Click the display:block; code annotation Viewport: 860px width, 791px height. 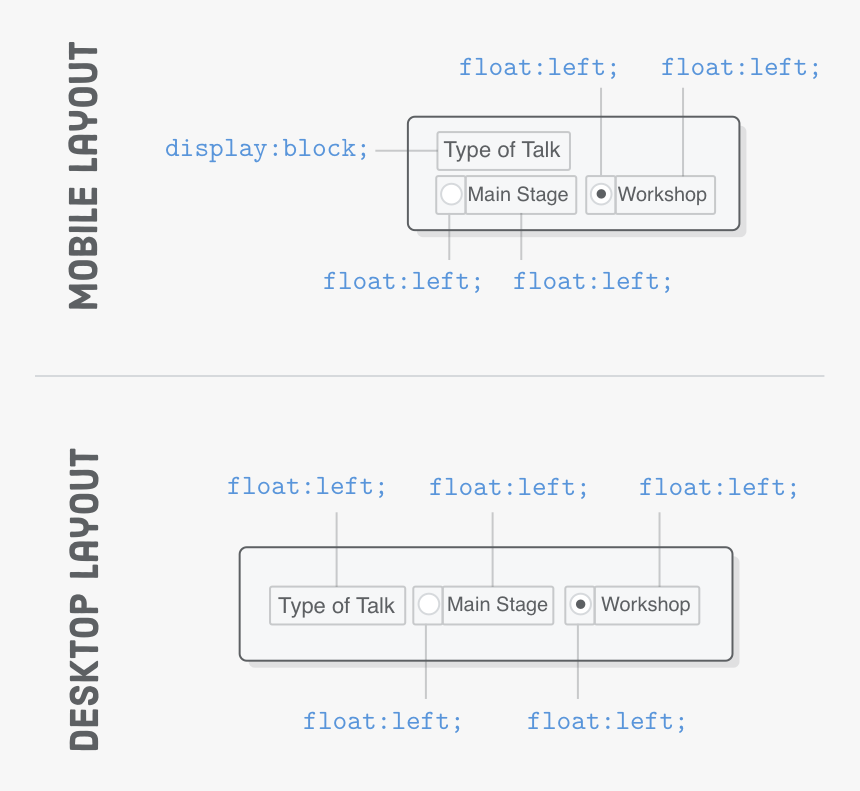pos(267,149)
